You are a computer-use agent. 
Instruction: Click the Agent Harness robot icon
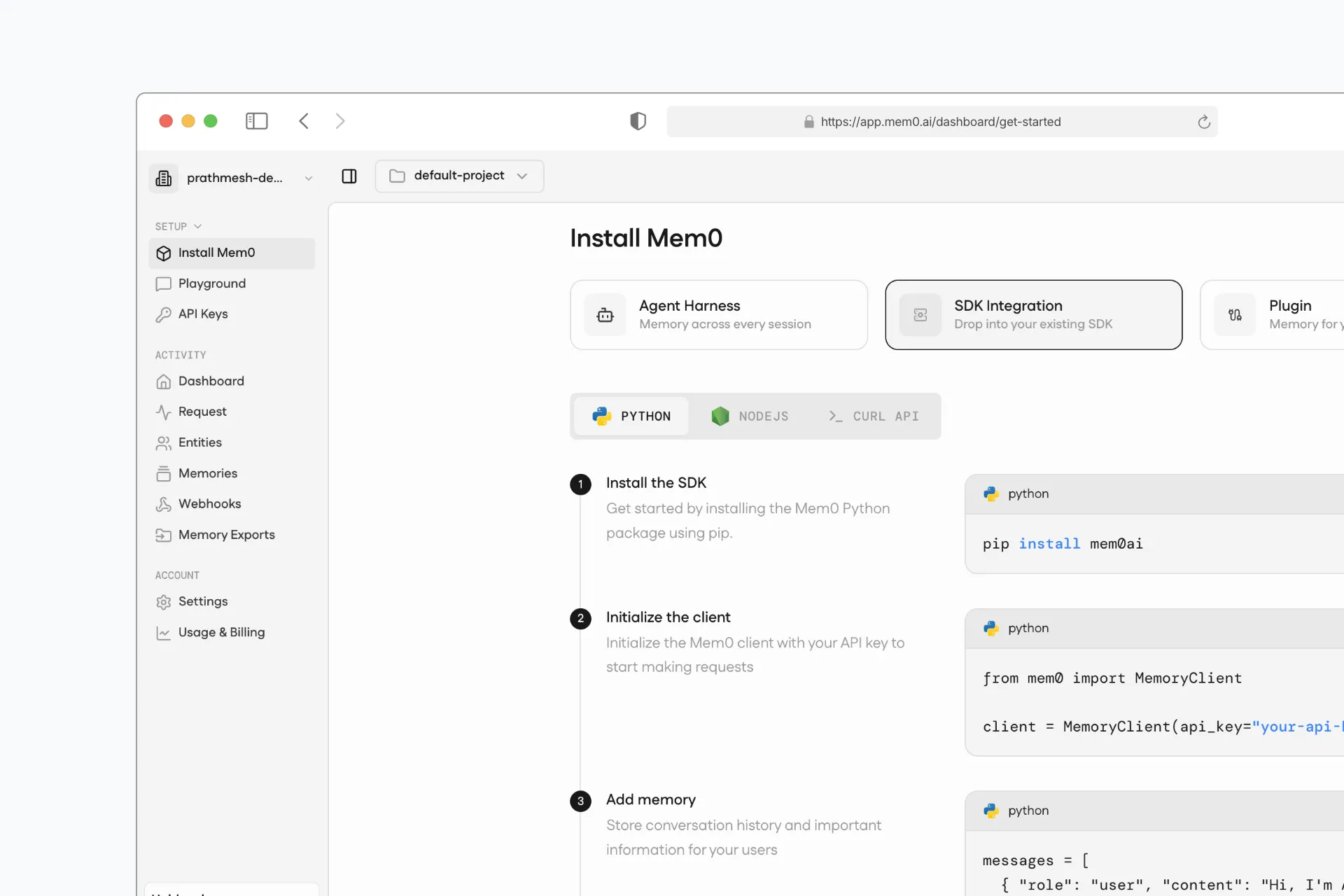coord(605,315)
